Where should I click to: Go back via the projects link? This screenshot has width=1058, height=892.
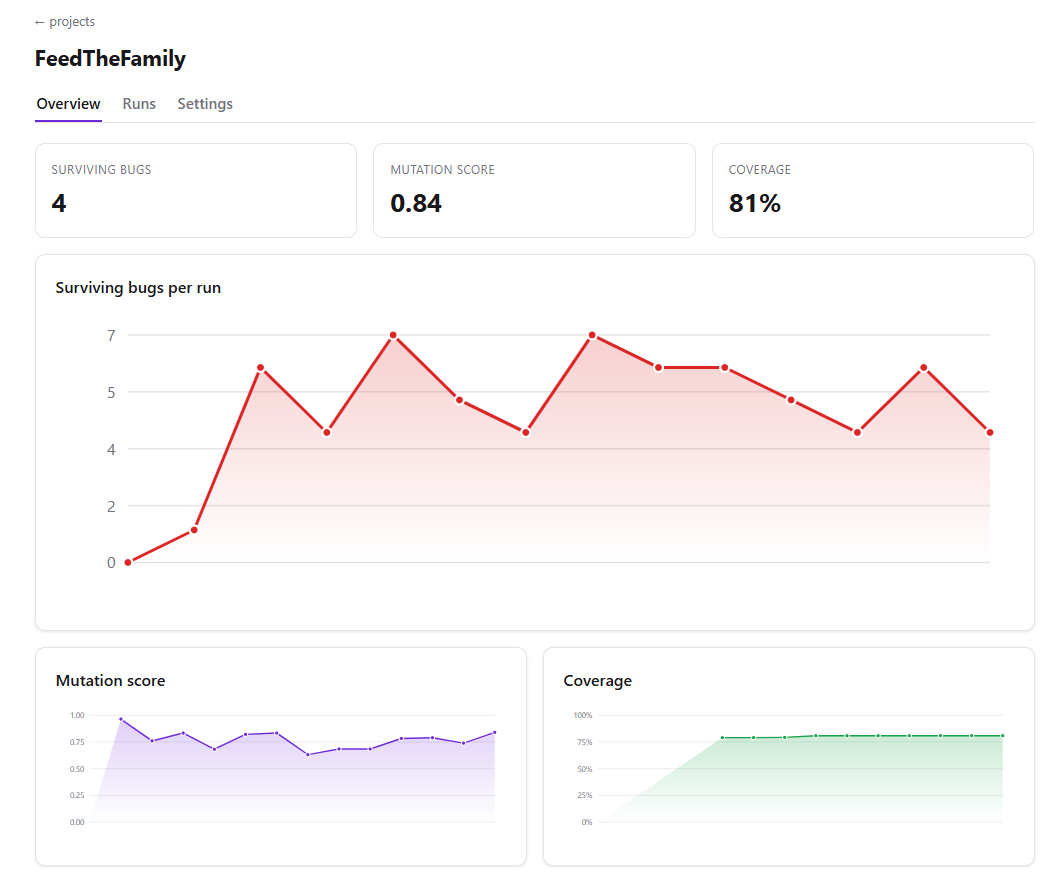65,22
